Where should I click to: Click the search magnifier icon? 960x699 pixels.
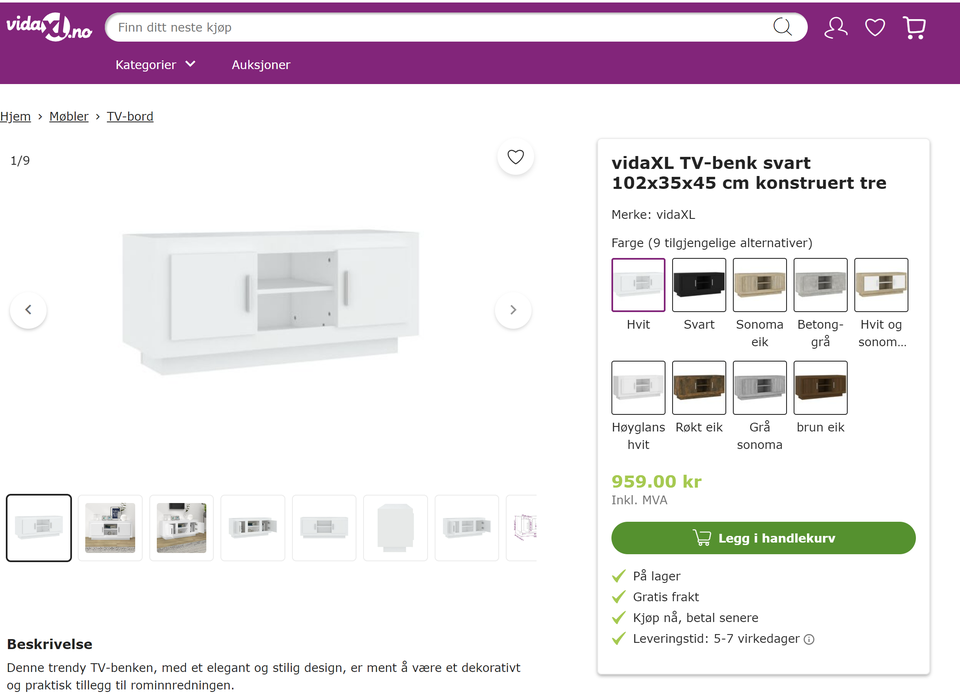pos(782,27)
